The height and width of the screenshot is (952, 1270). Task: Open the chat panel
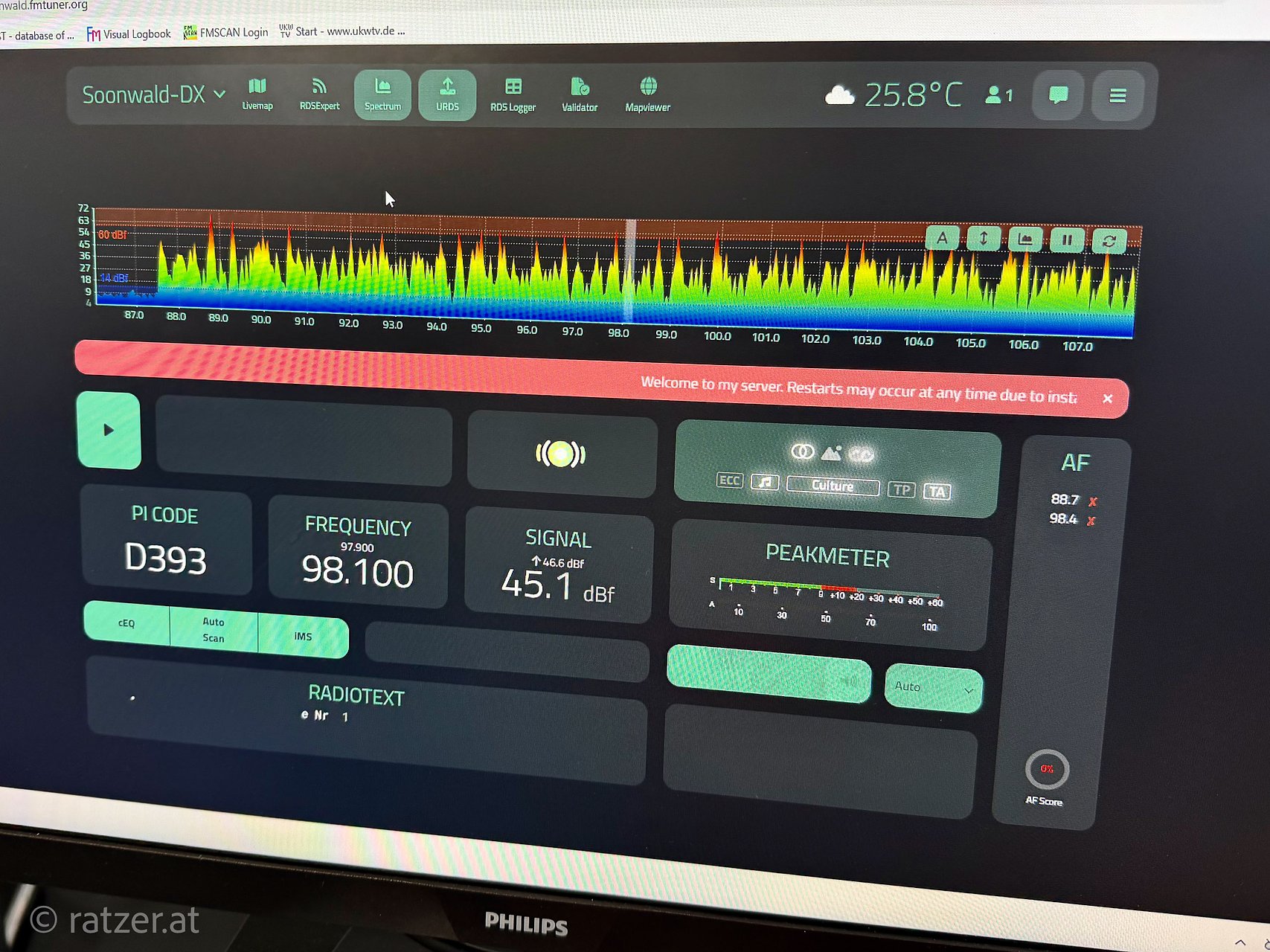1058,95
